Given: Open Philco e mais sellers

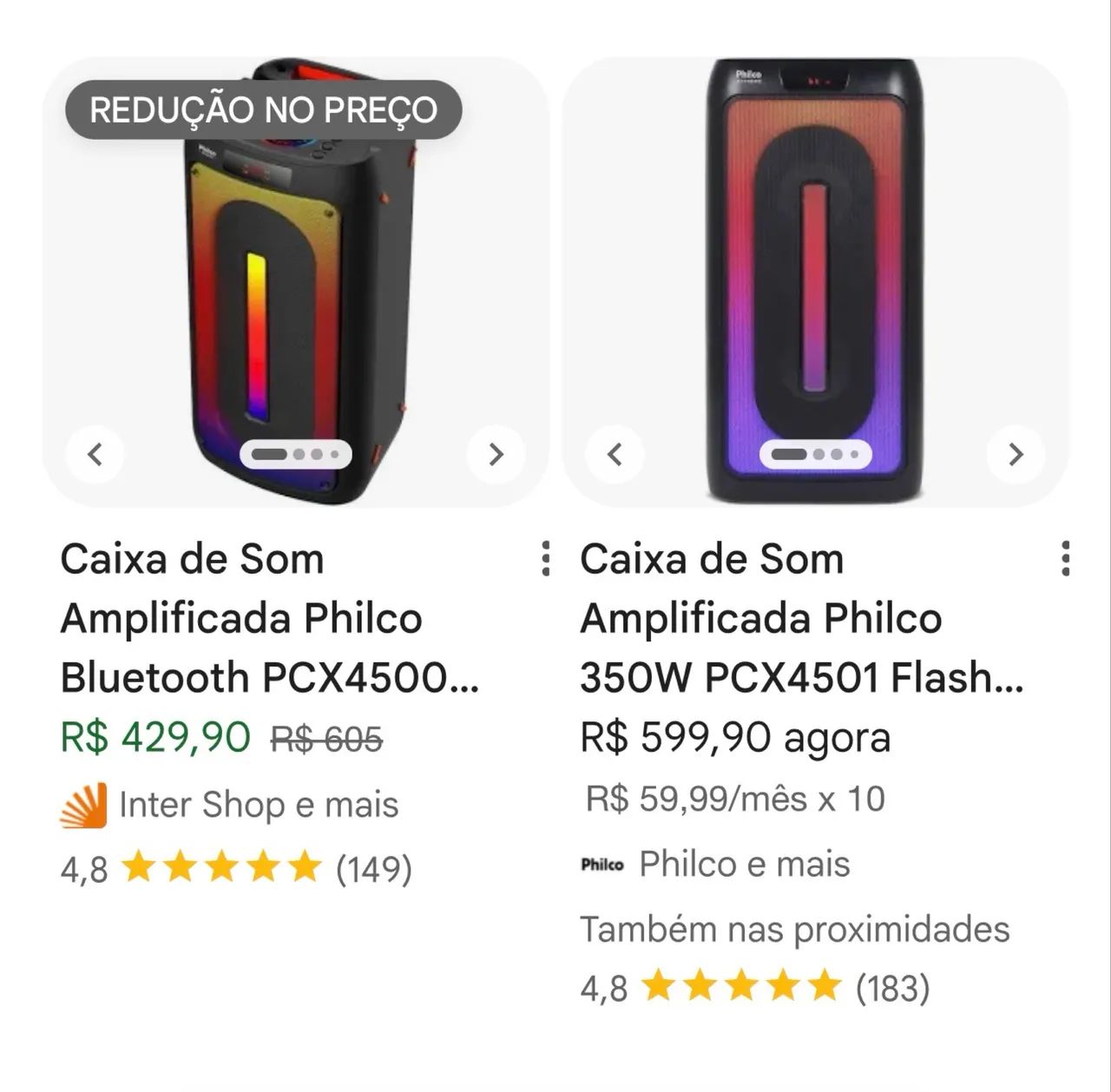Looking at the screenshot, I should [x=745, y=864].
